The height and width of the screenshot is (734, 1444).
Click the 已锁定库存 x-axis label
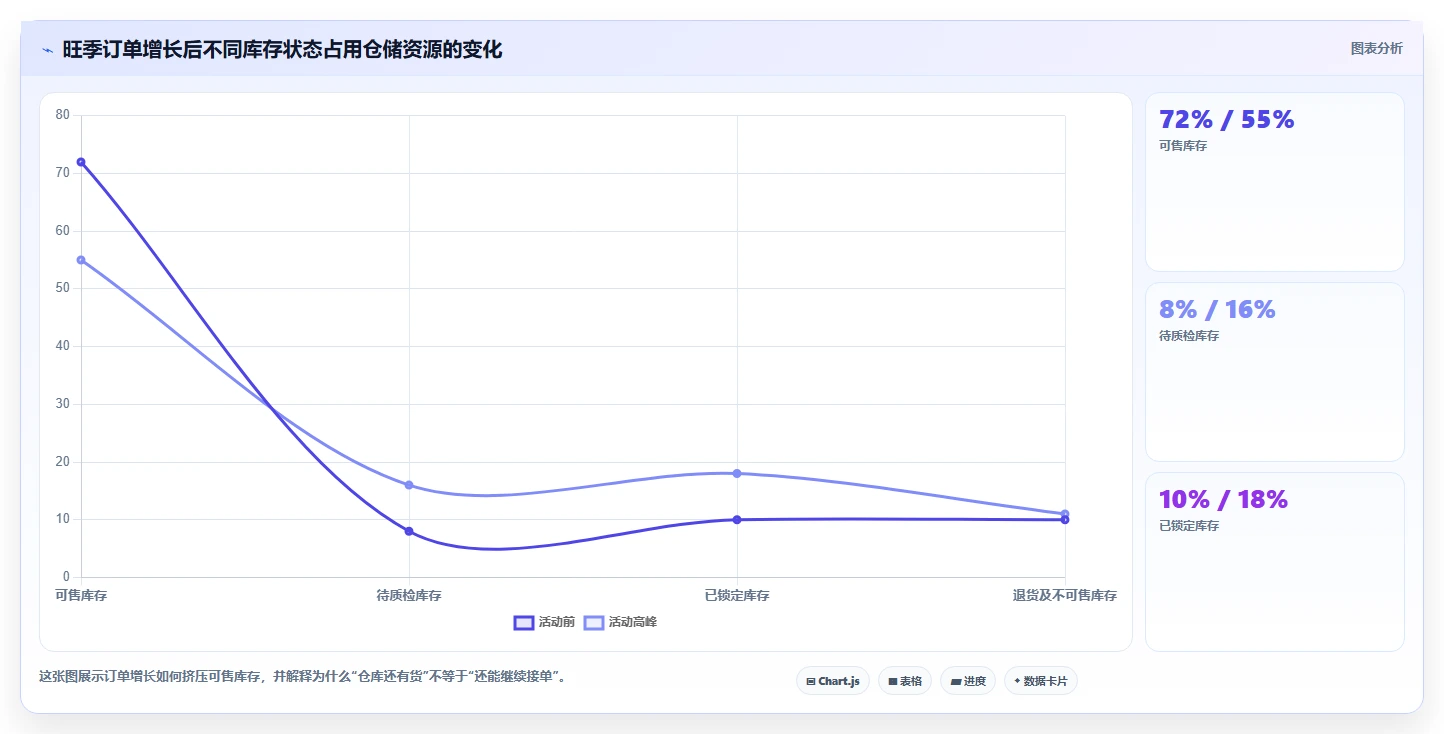[x=737, y=596]
